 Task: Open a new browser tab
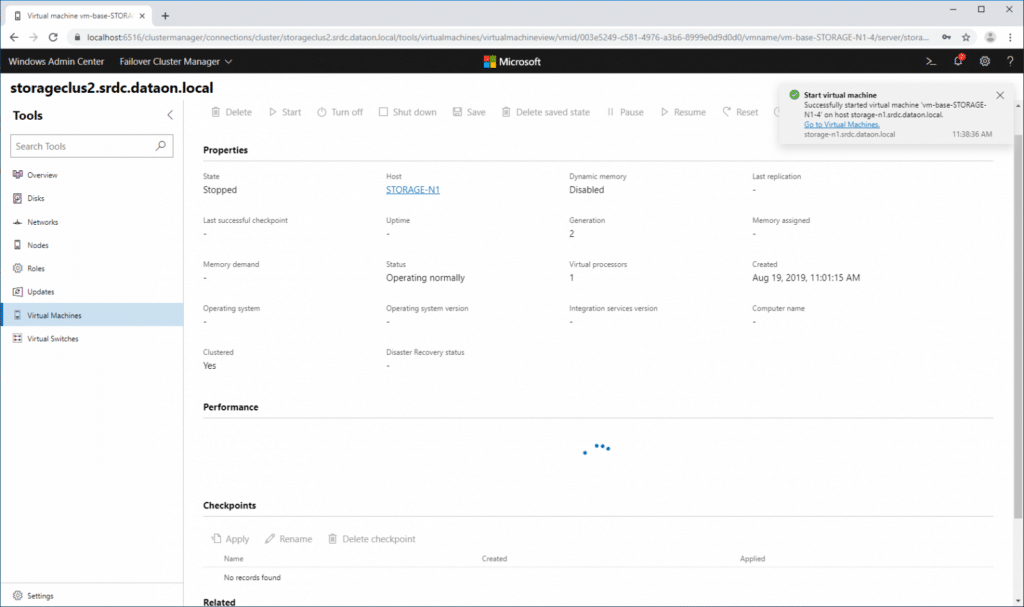tap(165, 16)
